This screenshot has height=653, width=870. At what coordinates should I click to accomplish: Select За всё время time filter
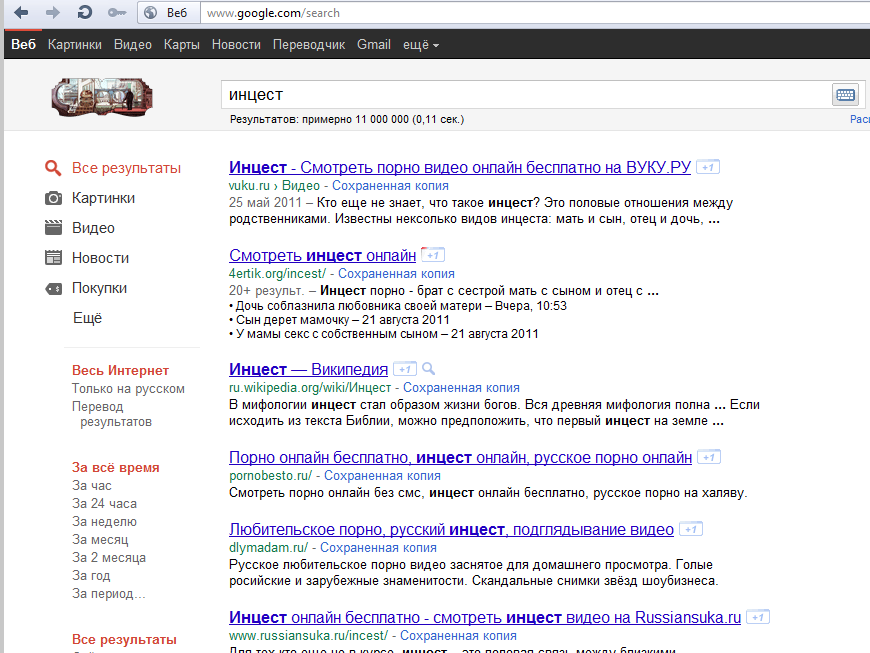[x=115, y=467]
